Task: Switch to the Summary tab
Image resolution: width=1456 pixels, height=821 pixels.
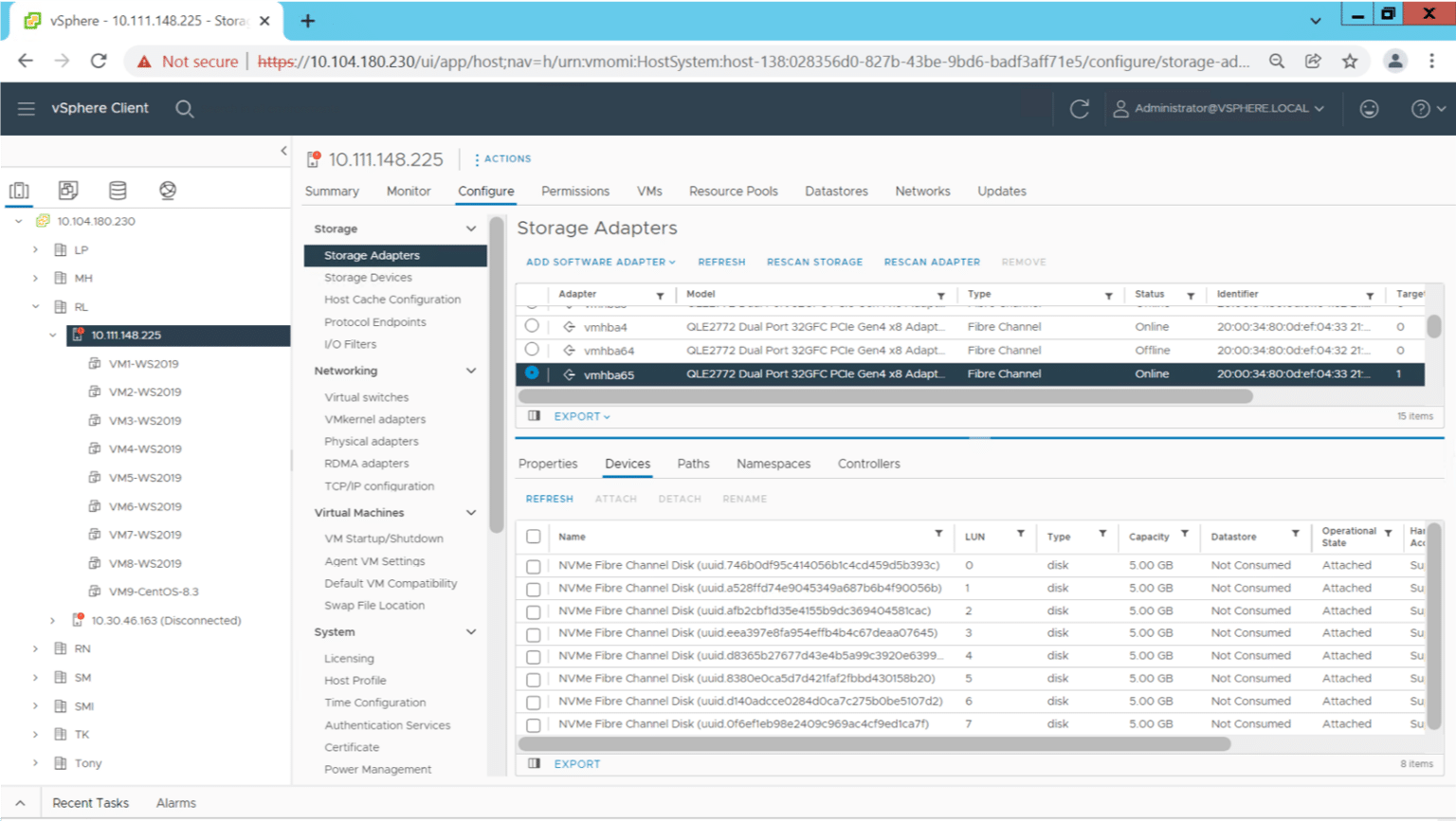Action: pos(332,192)
